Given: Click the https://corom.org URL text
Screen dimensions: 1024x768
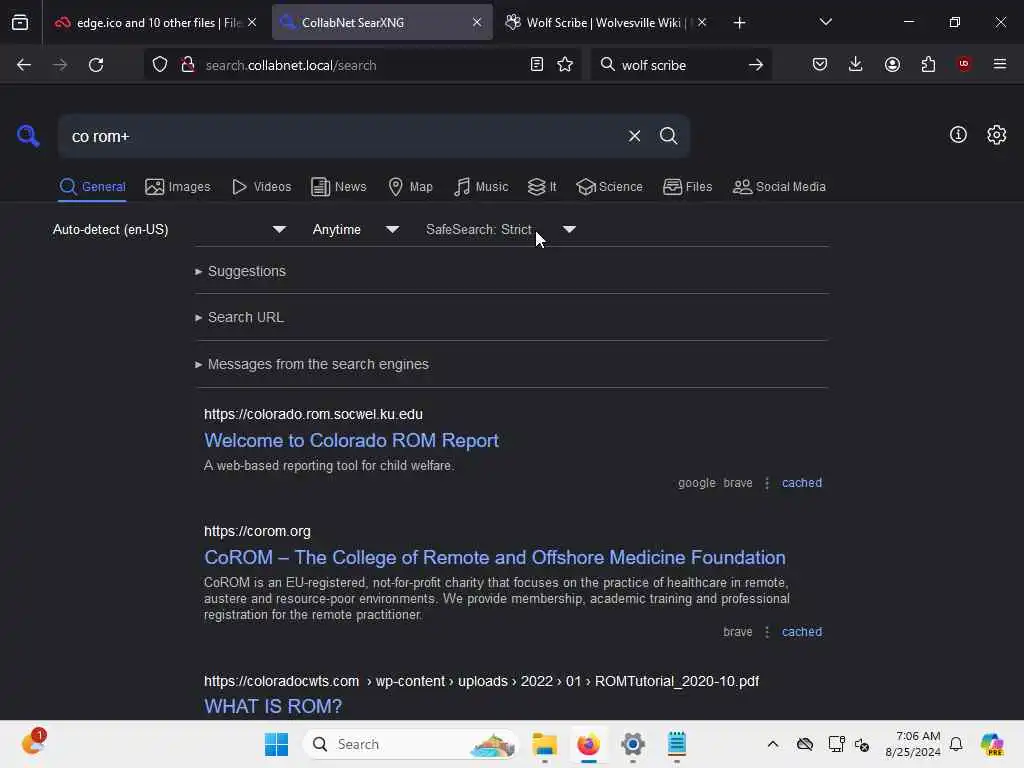Looking at the screenshot, I should click(x=257, y=532).
